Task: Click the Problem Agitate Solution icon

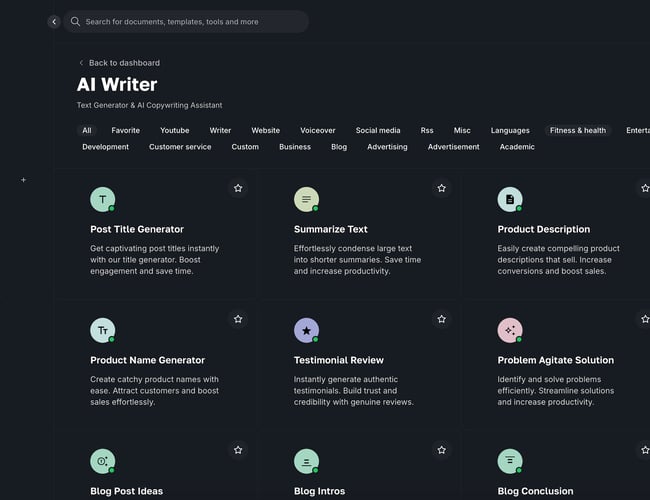Action: point(510,330)
